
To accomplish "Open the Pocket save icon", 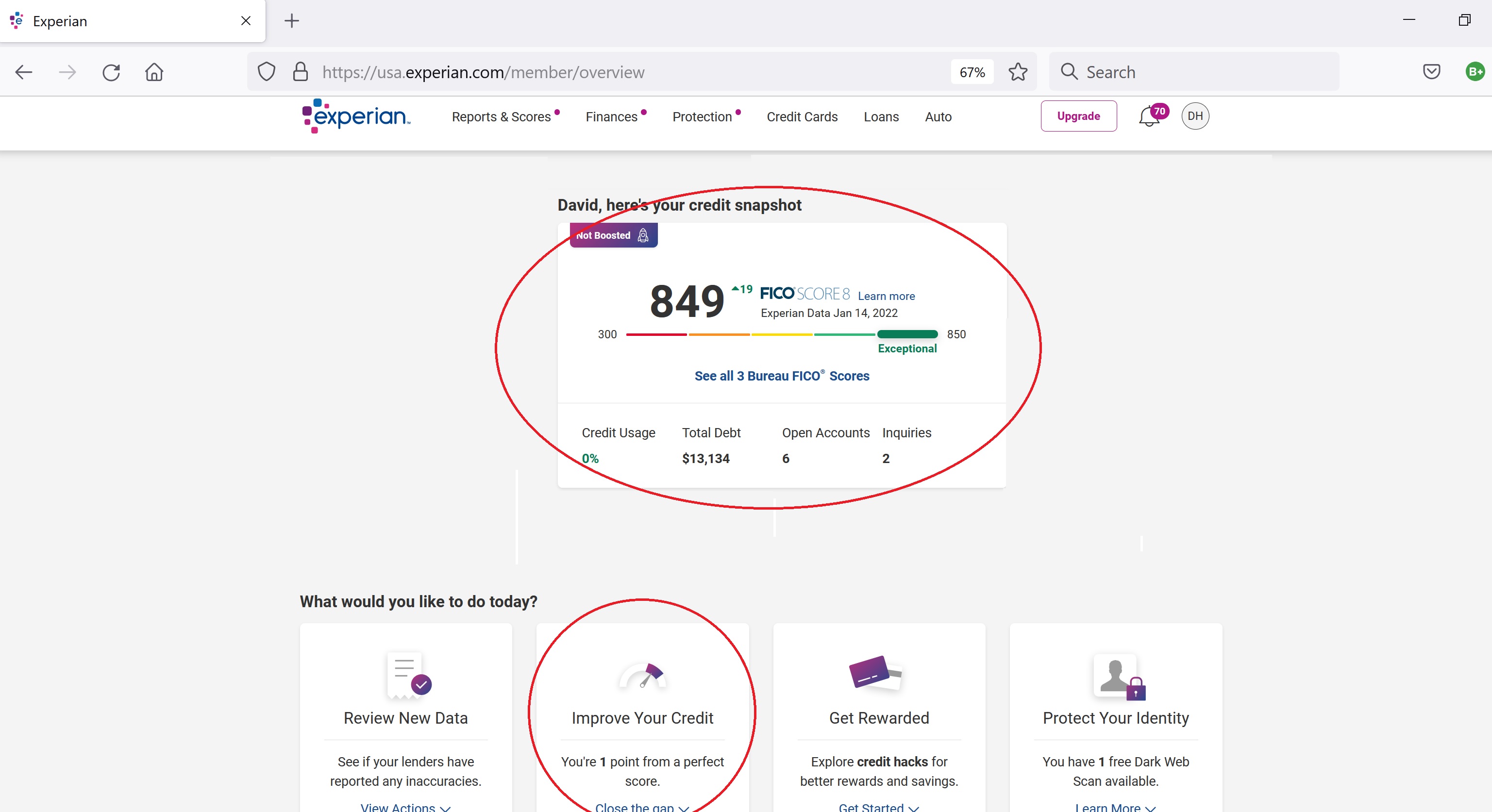I will coord(1431,71).
